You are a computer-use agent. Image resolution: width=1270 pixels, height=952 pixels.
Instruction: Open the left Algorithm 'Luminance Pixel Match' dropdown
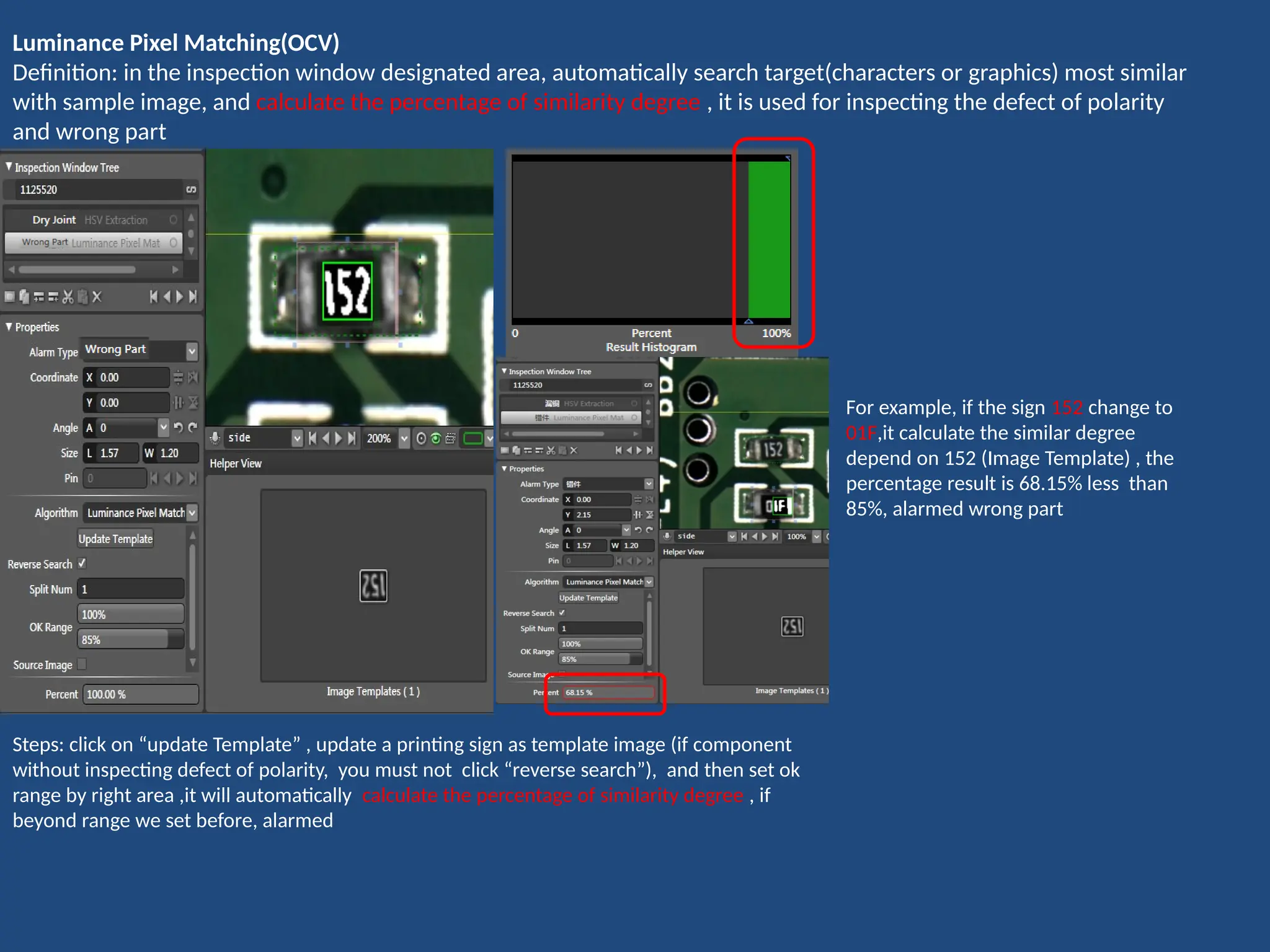click(x=192, y=513)
